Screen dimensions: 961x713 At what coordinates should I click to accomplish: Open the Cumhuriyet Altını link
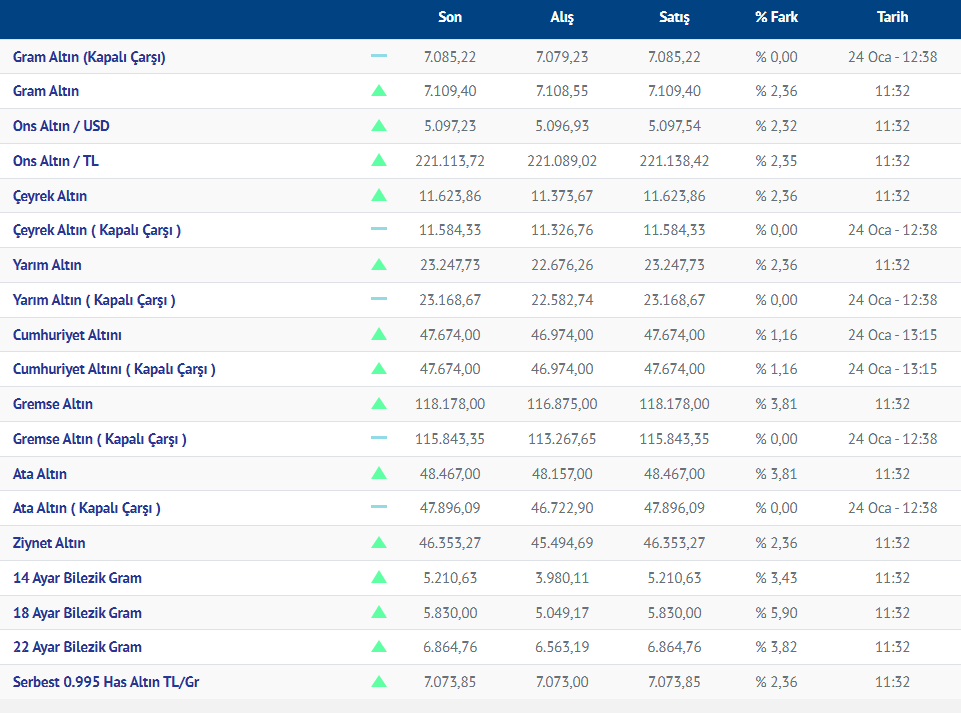tap(67, 335)
